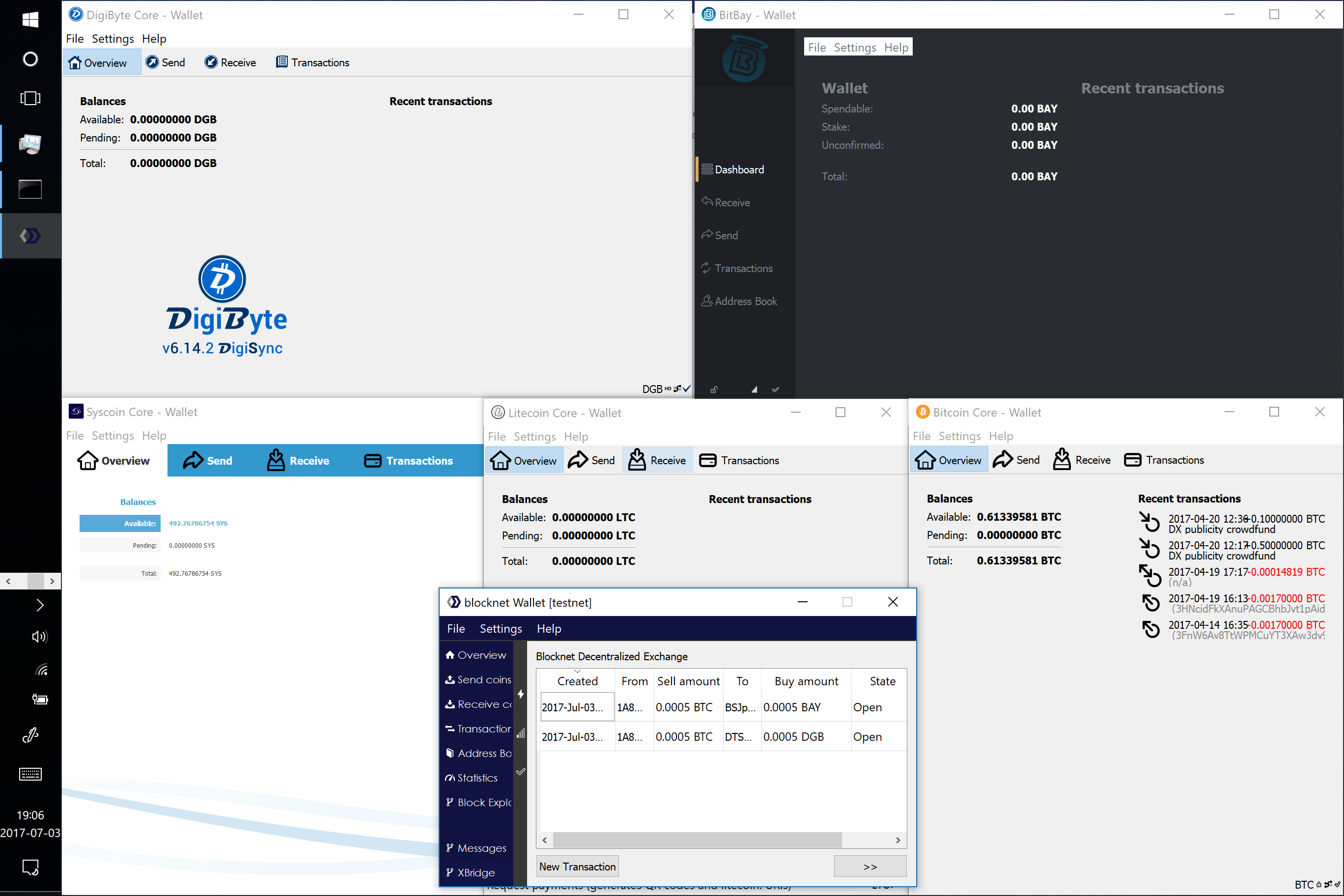Open Send tab in Litecoin Core wallet
Image resolution: width=1344 pixels, height=896 pixels.
click(591, 461)
